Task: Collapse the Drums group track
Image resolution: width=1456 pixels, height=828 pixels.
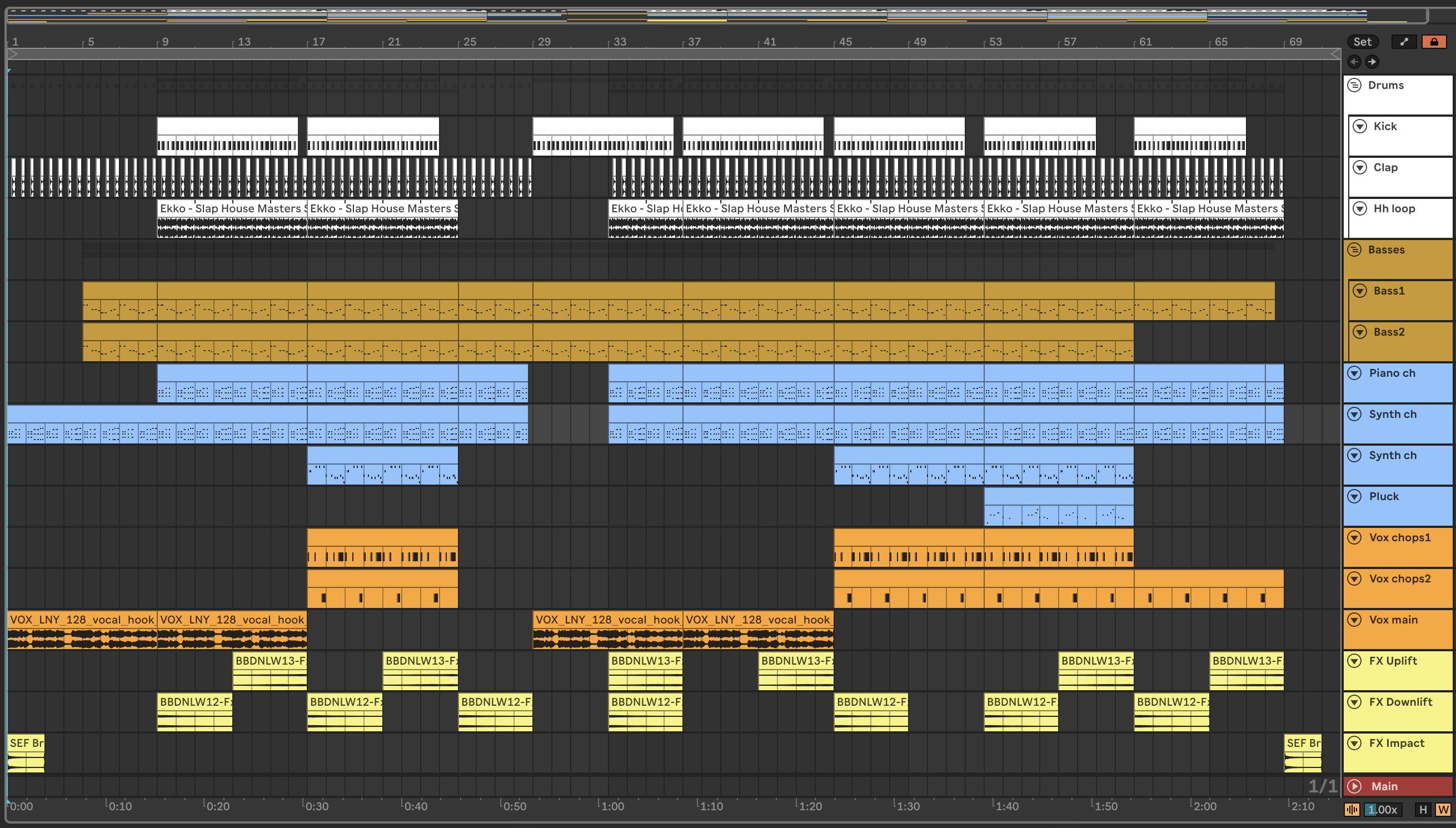Action: tap(1355, 86)
